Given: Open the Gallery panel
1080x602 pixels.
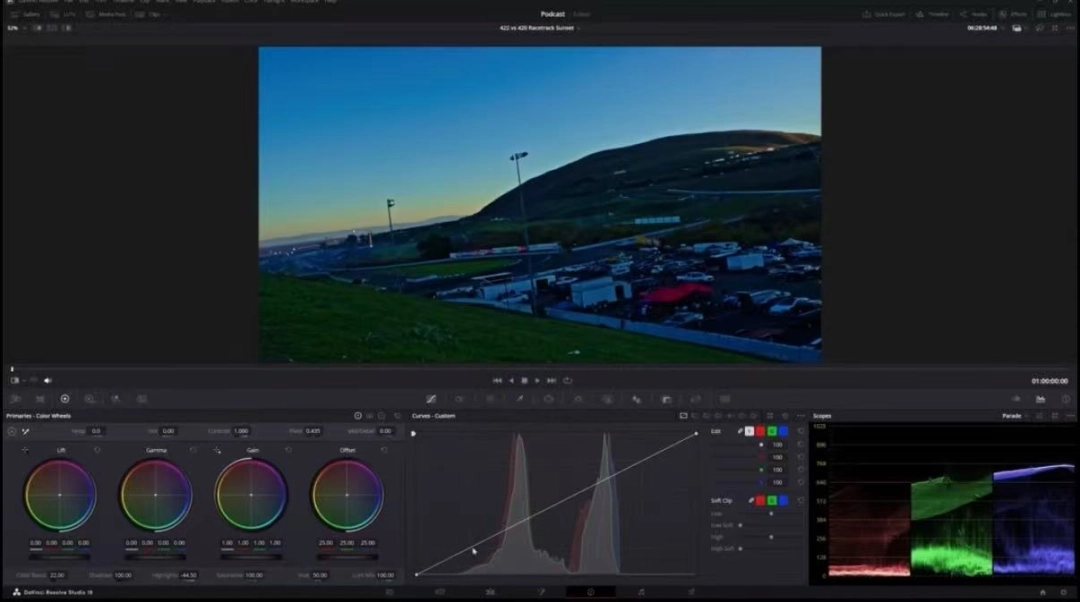Looking at the screenshot, I should click(x=26, y=14).
